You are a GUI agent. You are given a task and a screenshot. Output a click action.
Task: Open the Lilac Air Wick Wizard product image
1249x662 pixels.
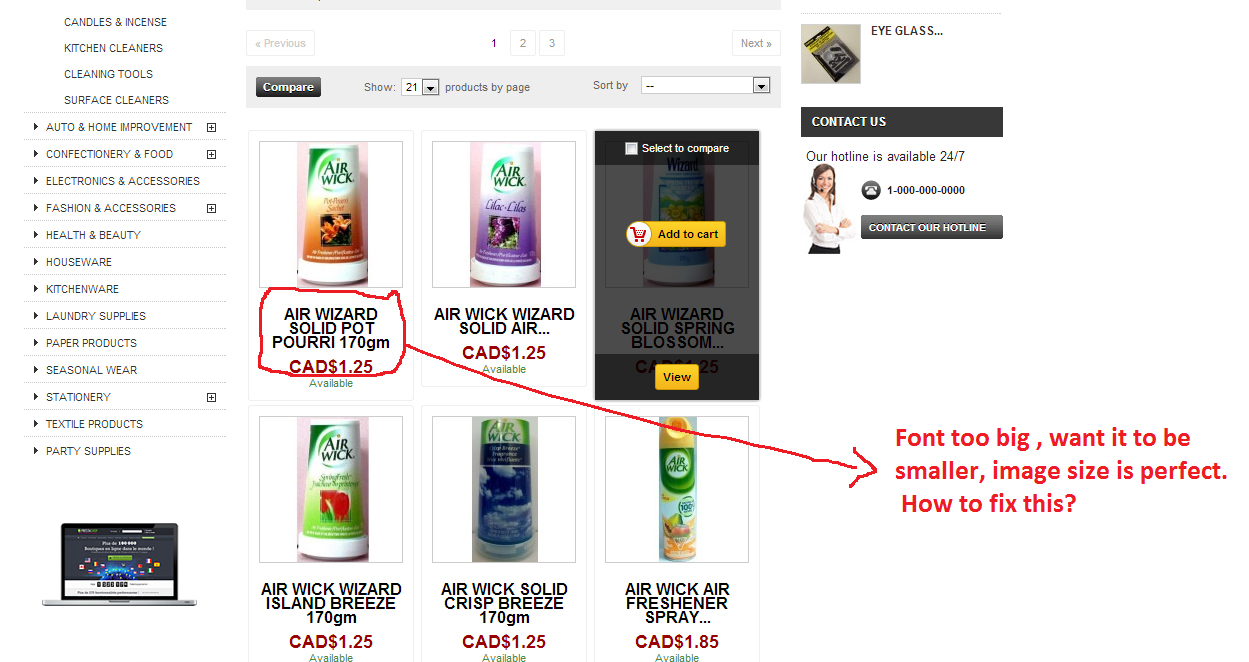504,214
